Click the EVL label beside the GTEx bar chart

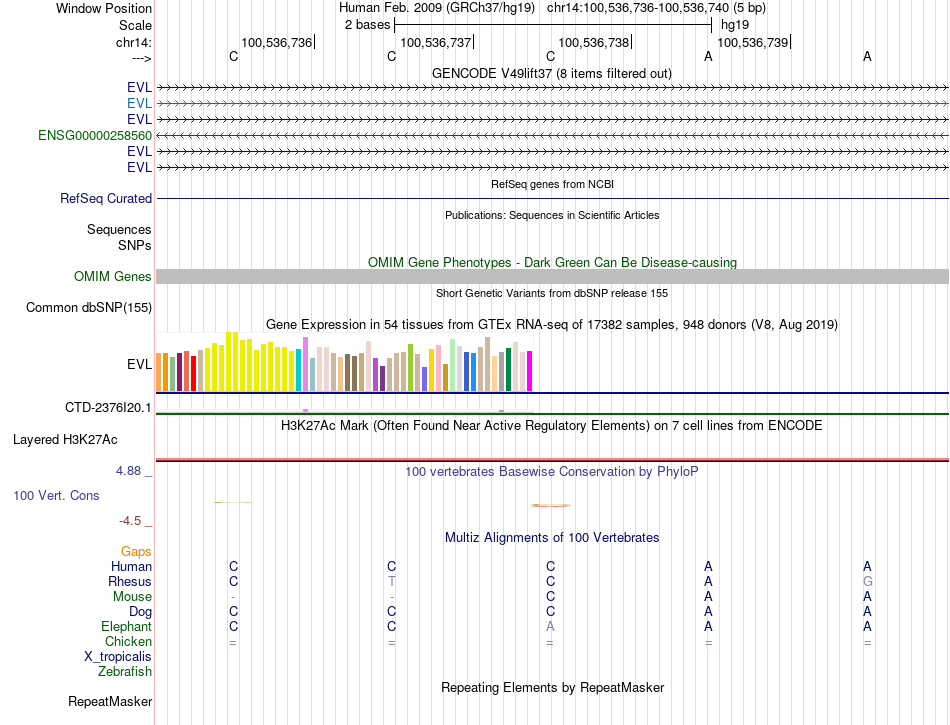pos(139,364)
